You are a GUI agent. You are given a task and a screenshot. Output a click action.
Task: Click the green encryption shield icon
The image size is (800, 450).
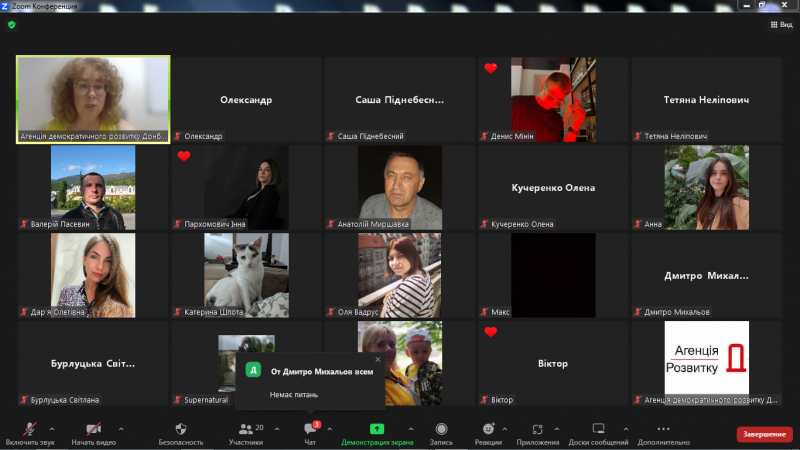point(12,25)
